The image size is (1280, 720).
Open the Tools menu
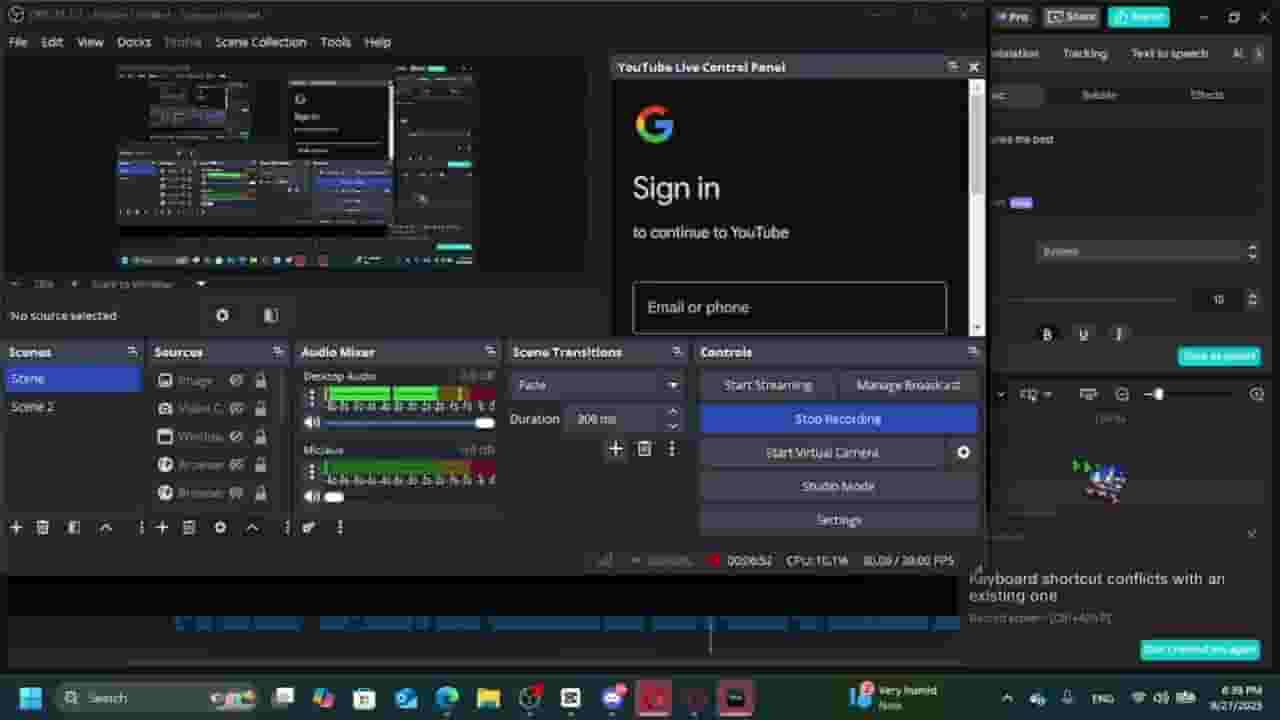335,42
